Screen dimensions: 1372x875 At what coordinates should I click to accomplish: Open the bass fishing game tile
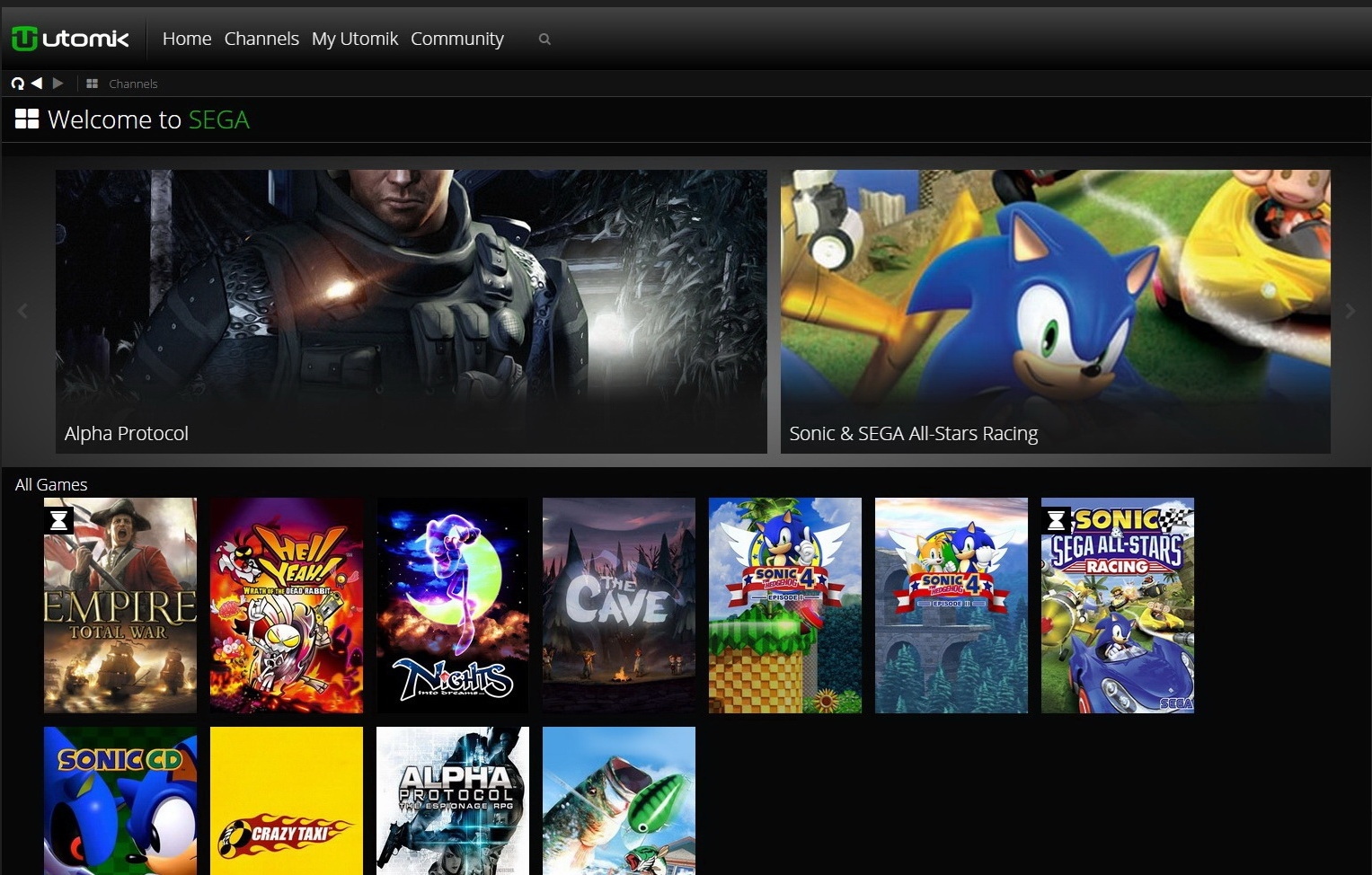point(619,800)
